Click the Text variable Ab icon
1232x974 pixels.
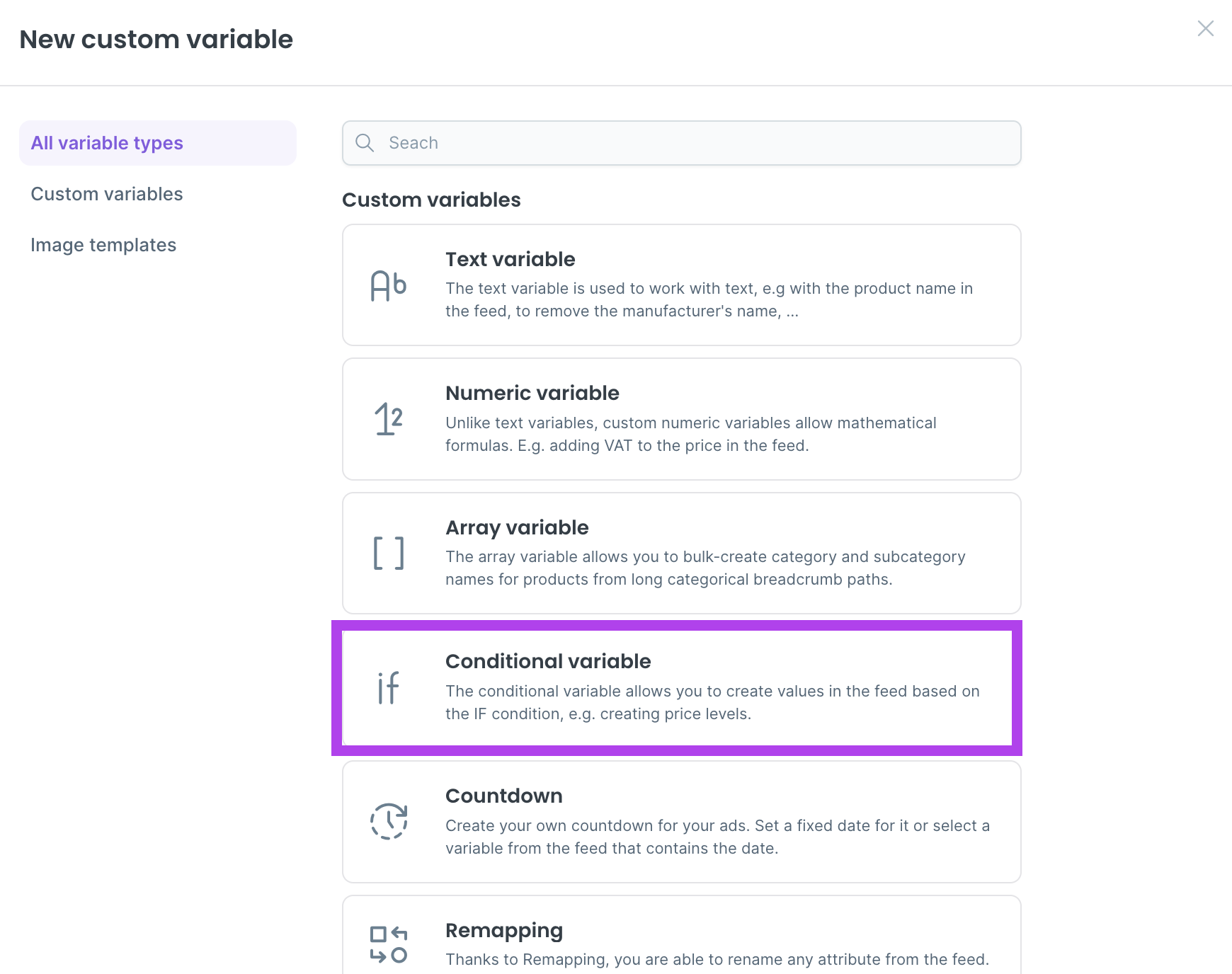(389, 286)
